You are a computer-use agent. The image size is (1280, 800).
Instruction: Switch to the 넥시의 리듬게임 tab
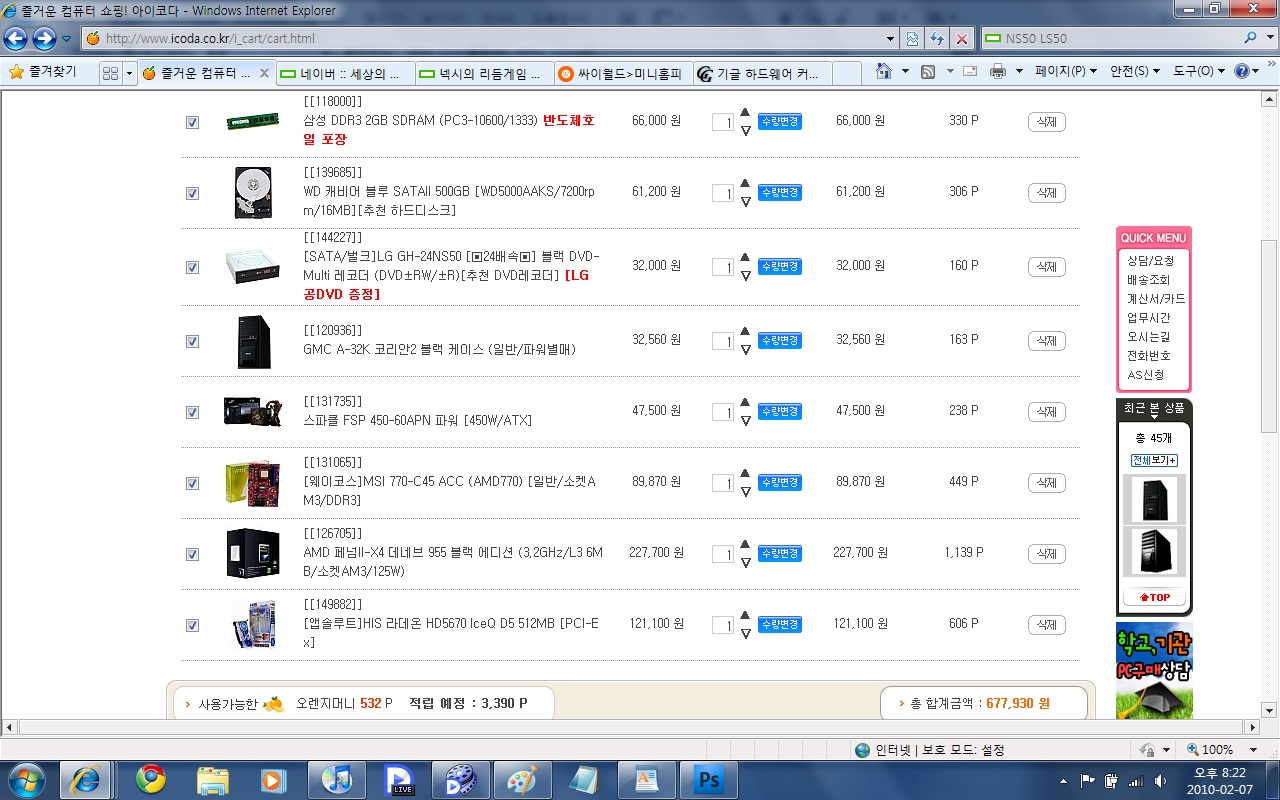tap(483, 73)
